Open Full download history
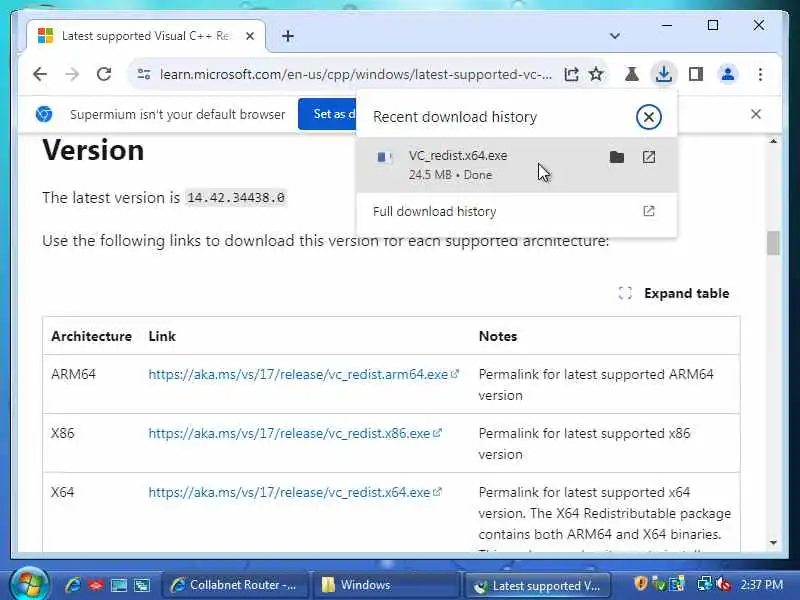The image size is (800, 600). 516,211
